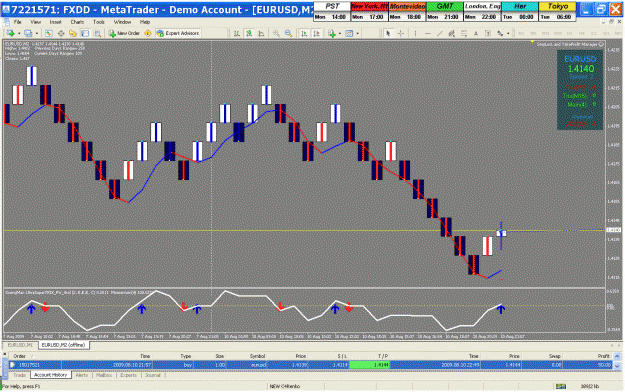Switch chart to D1 timeframe
The image size is (625, 392).
(594, 33)
